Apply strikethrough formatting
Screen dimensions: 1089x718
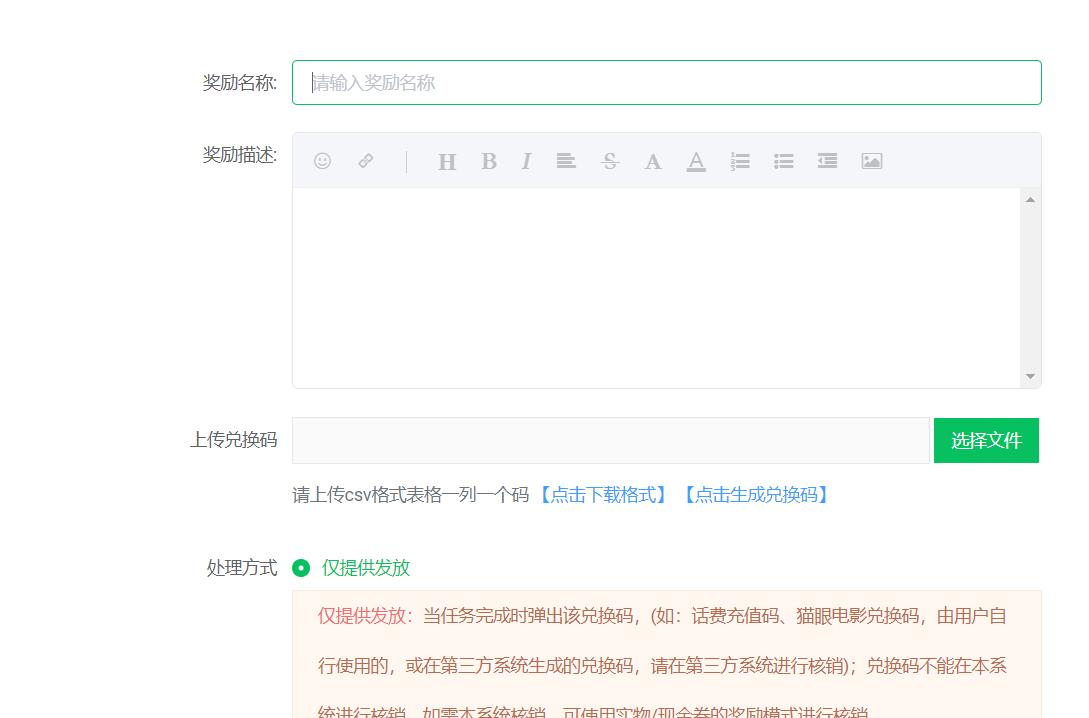[x=610, y=162]
